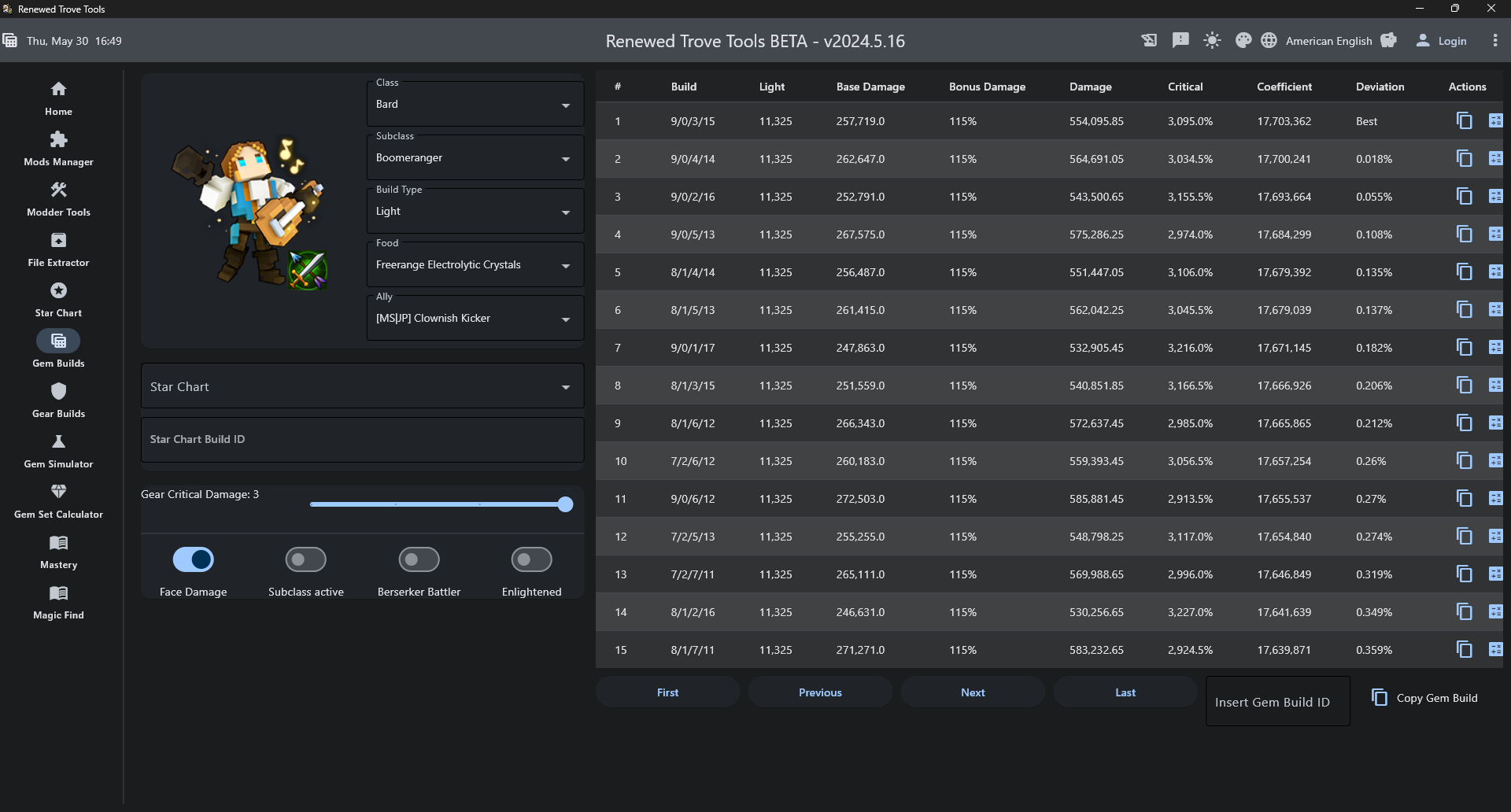Click the Next page button
This screenshot has width=1511, height=812.
point(973,692)
